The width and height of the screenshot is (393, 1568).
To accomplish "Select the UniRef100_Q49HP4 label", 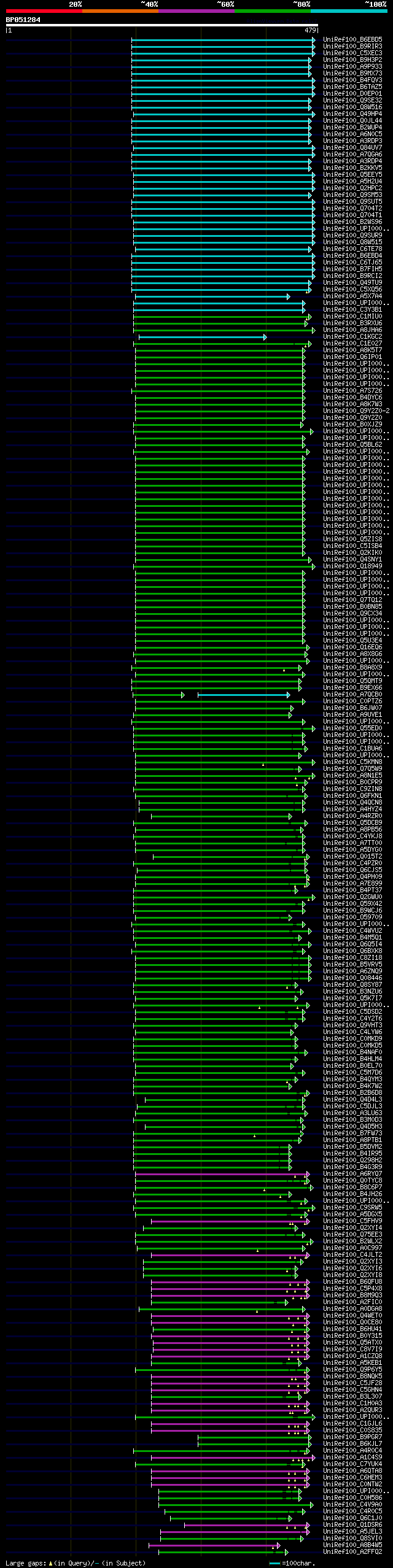I will [x=352, y=114].
